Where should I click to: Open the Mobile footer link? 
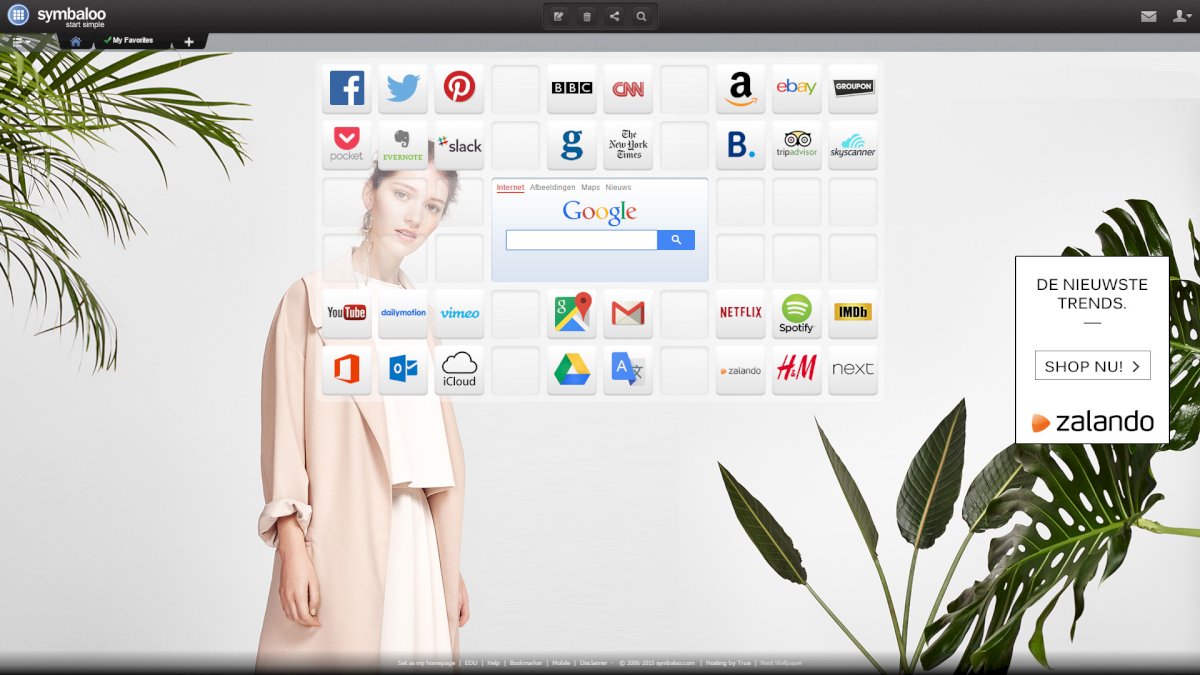pyautogui.click(x=561, y=663)
